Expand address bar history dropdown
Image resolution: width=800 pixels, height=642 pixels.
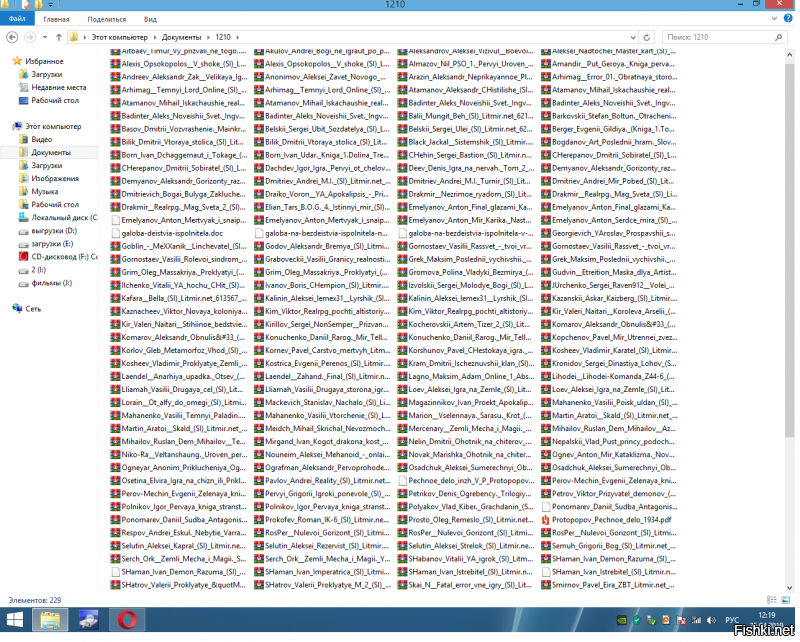(633, 37)
